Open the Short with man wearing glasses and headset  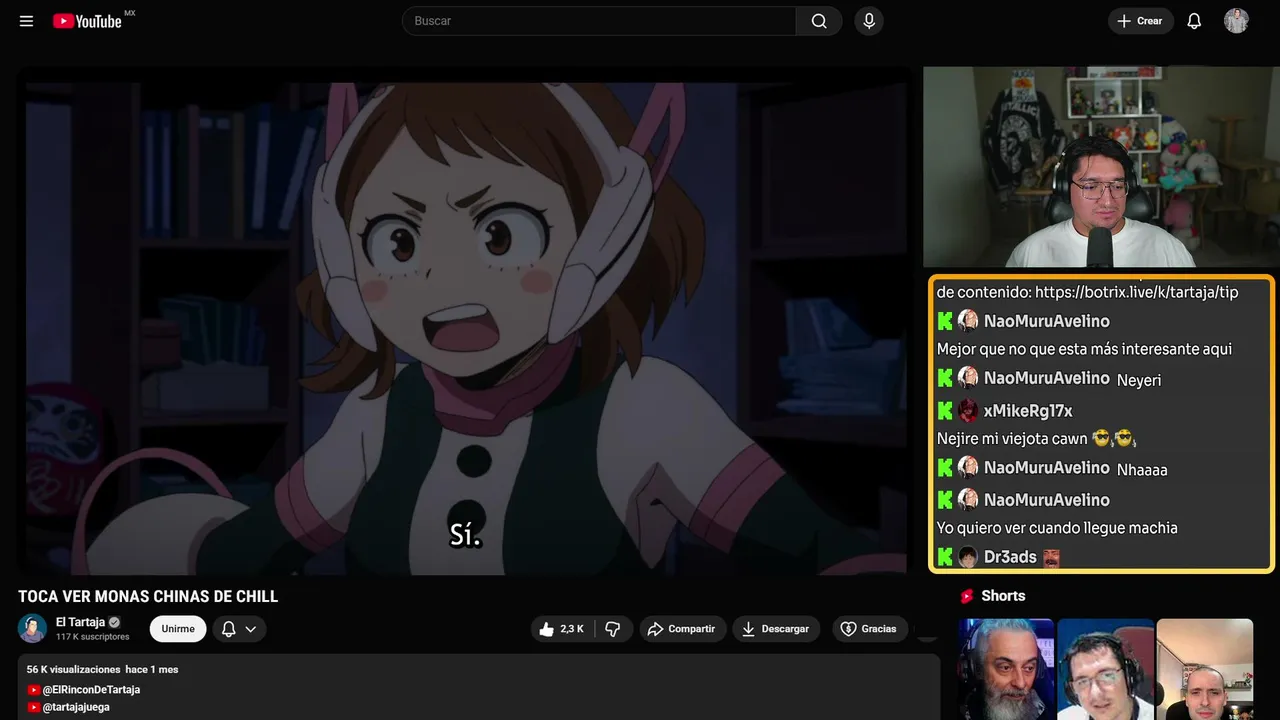[1105, 669]
